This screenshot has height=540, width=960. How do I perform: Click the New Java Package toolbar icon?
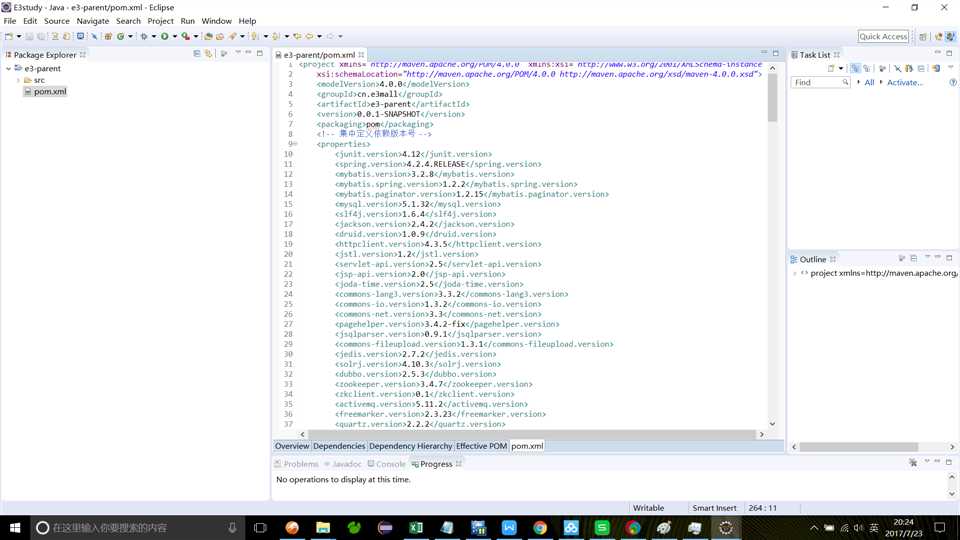click(108, 36)
